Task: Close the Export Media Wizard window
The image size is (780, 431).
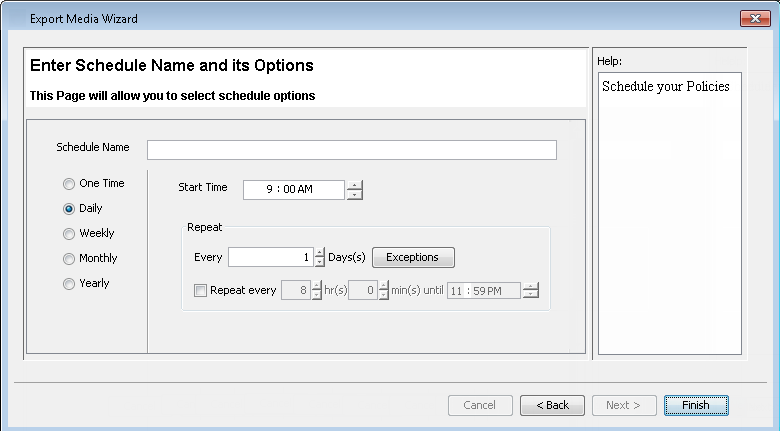Action: pos(753,18)
